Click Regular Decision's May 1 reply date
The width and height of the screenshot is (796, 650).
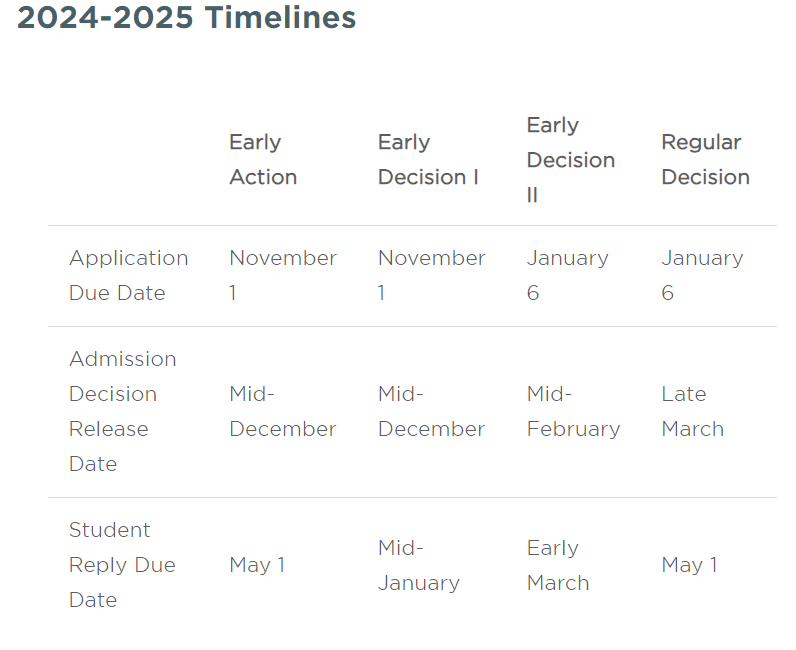(689, 565)
